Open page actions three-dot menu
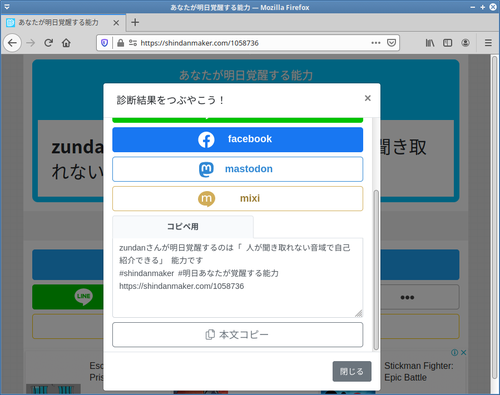The image size is (500, 395). tap(376, 43)
